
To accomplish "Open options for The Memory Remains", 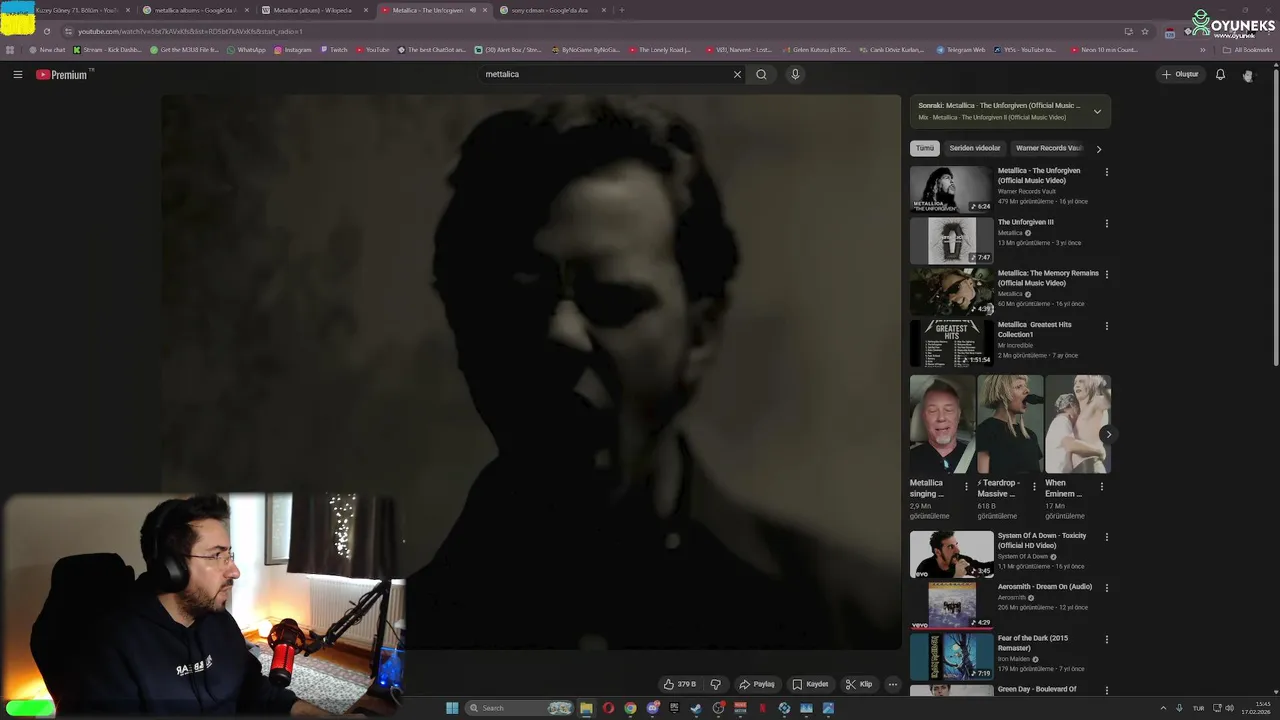I will pyautogui.click(x=1106, y=274).
